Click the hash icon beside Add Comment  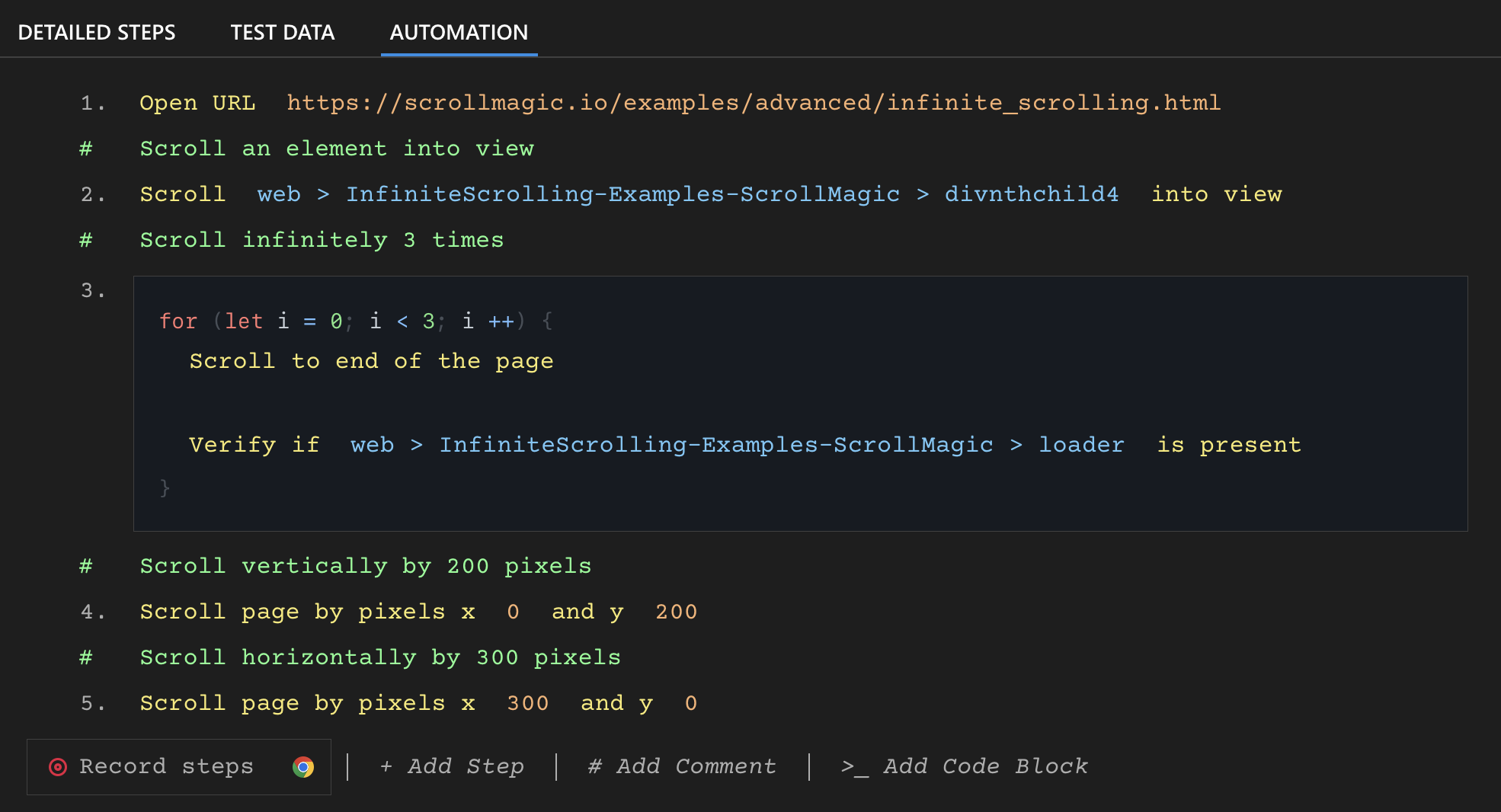click(595, 766)
